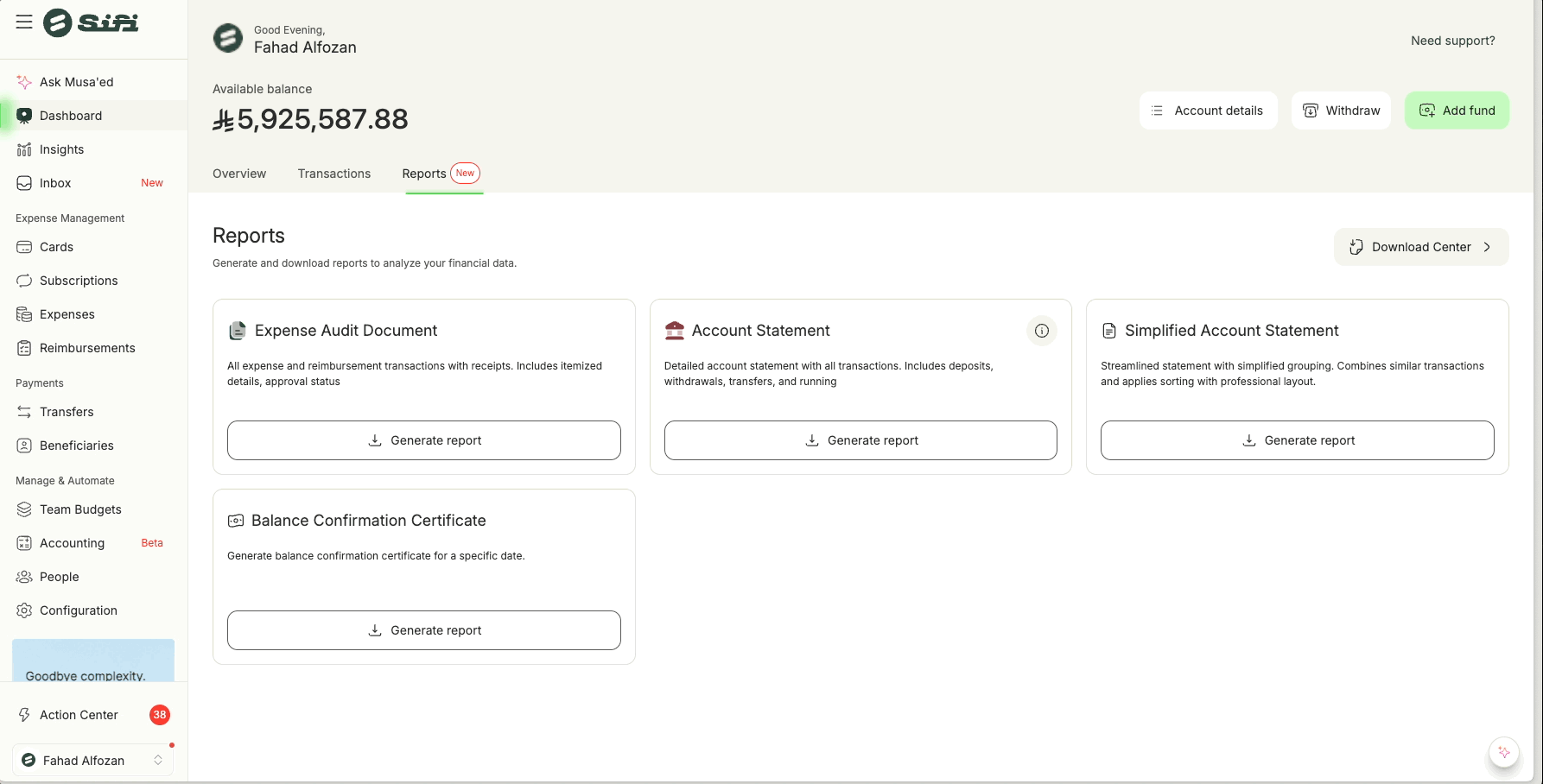Open the Action Center notifications
Screen dimensions: 1543x784
click(79, 715)
